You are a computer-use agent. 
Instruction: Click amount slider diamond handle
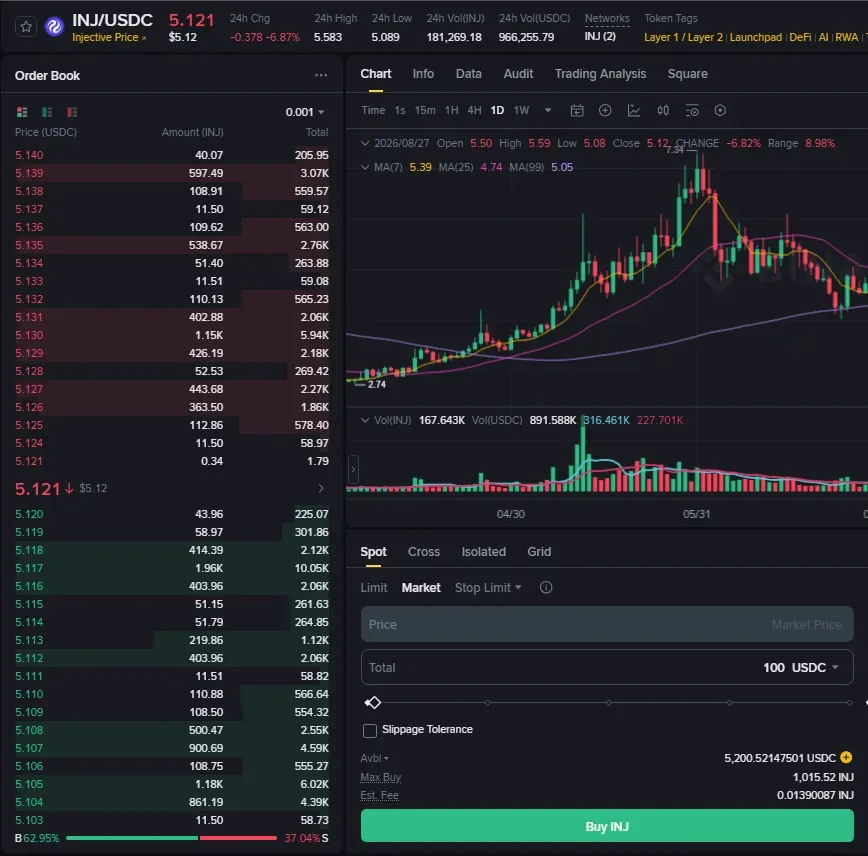click(373, 703)
